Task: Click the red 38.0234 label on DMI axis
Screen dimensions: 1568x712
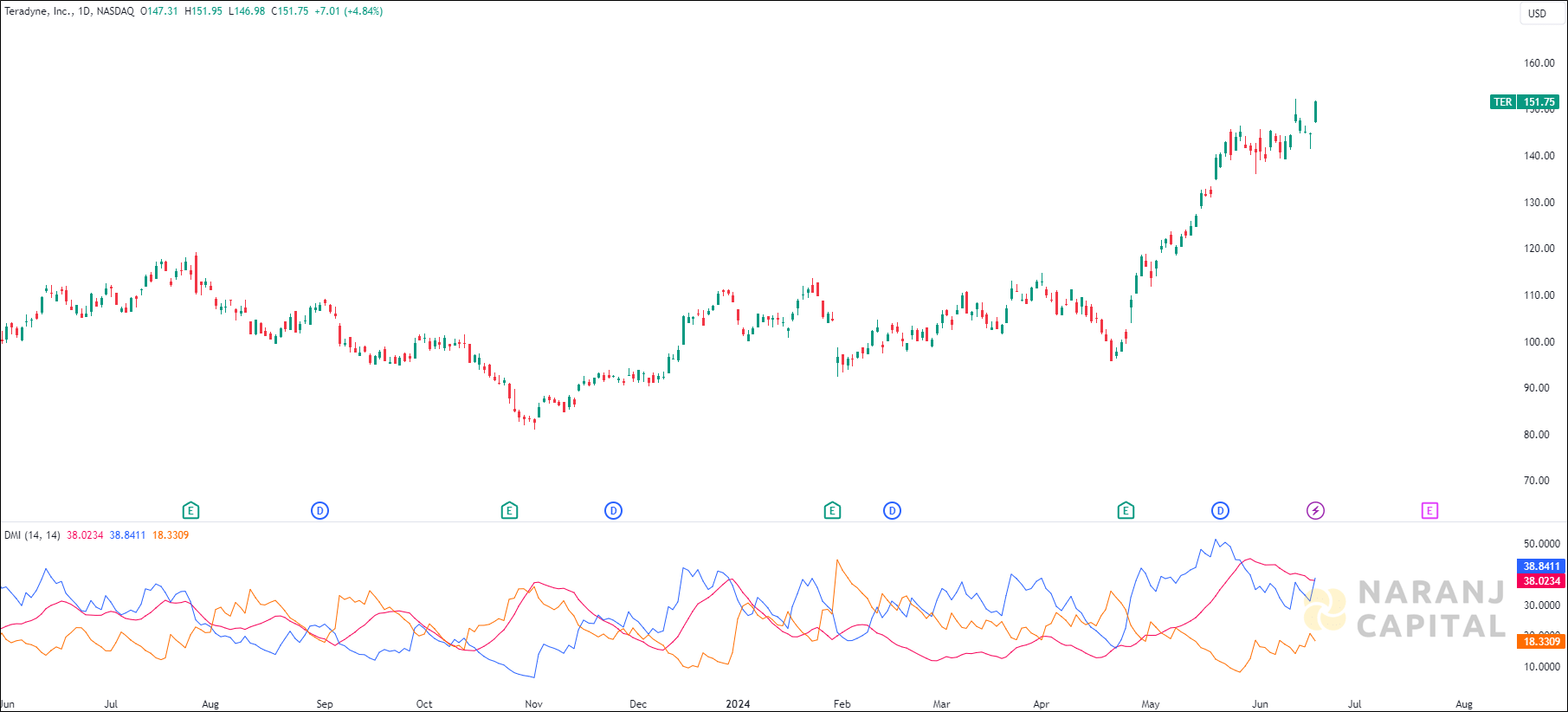Action: point(1541,581)
